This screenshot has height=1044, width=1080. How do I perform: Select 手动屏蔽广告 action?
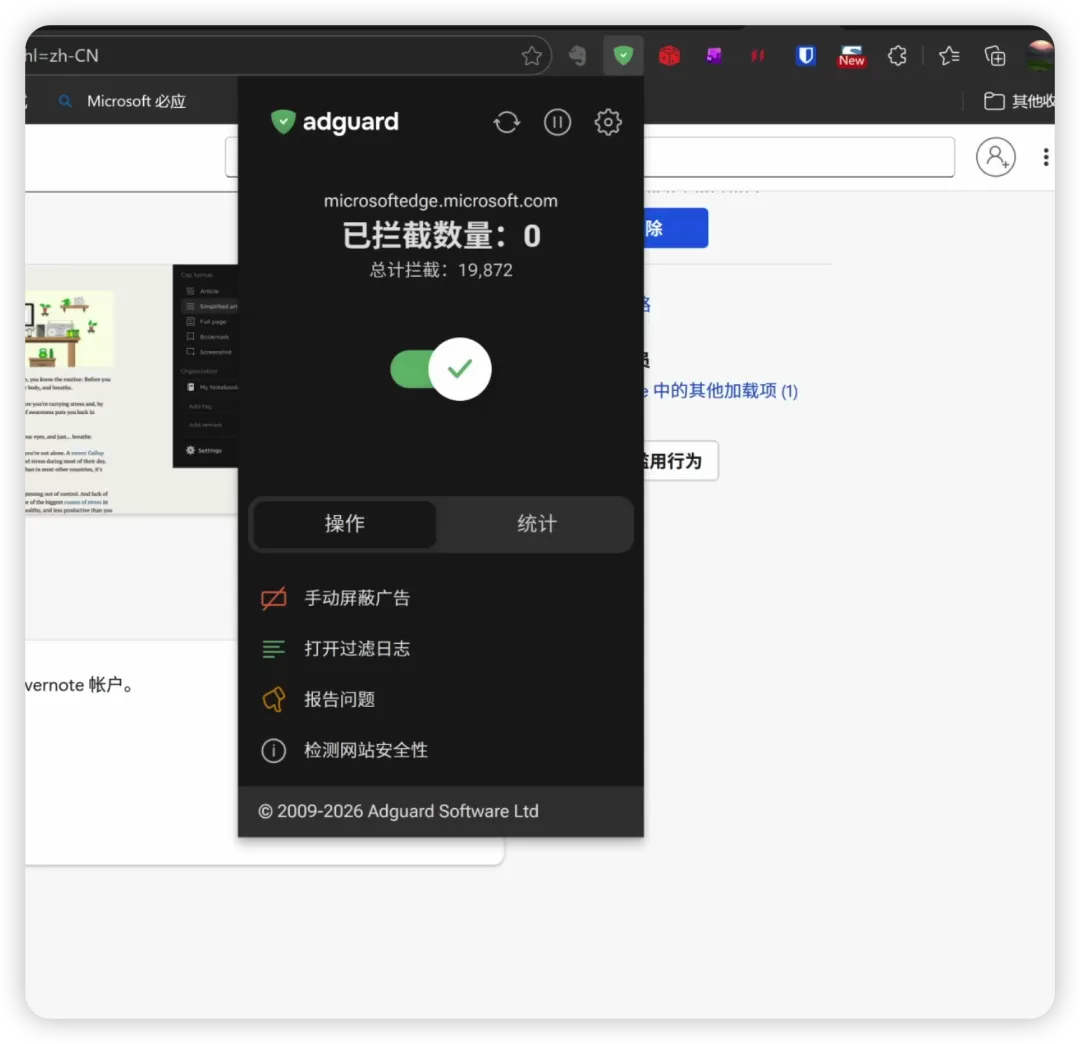pyautogui.click(x=441, y=598)
